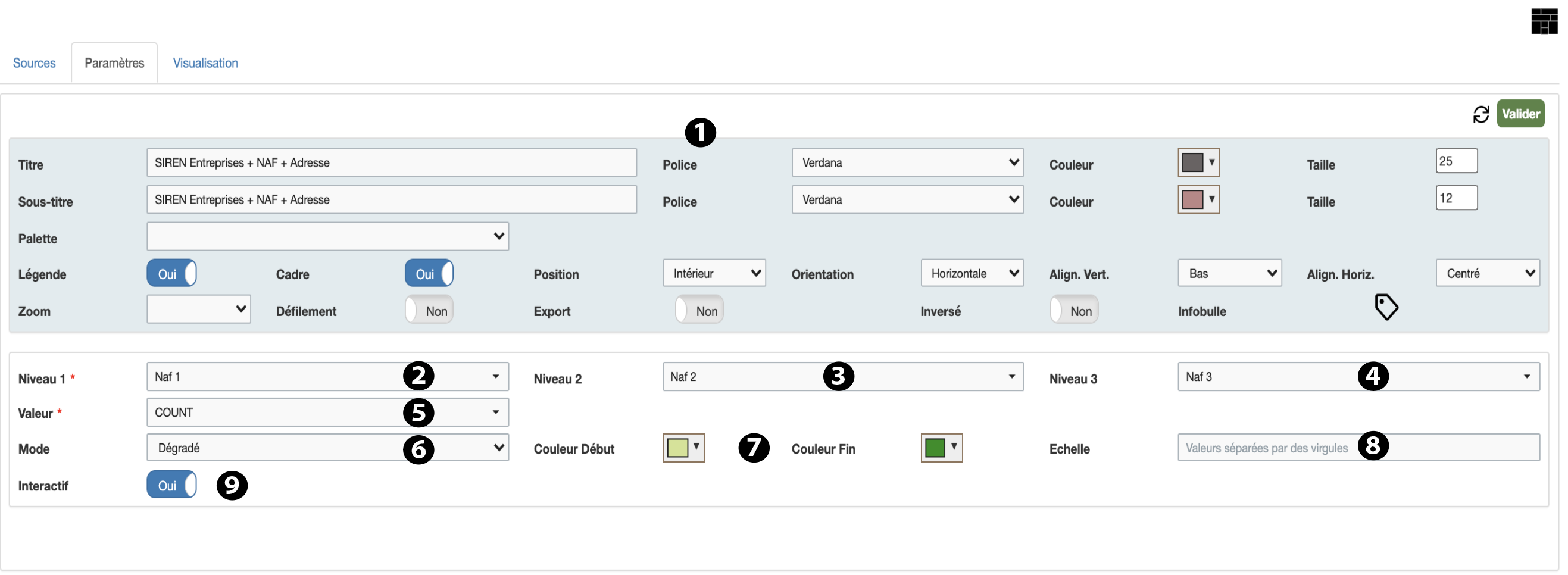Click the grid icon in top-right corner
Viewport: 1568px width, 575px height.
[x=1544, y=21]
